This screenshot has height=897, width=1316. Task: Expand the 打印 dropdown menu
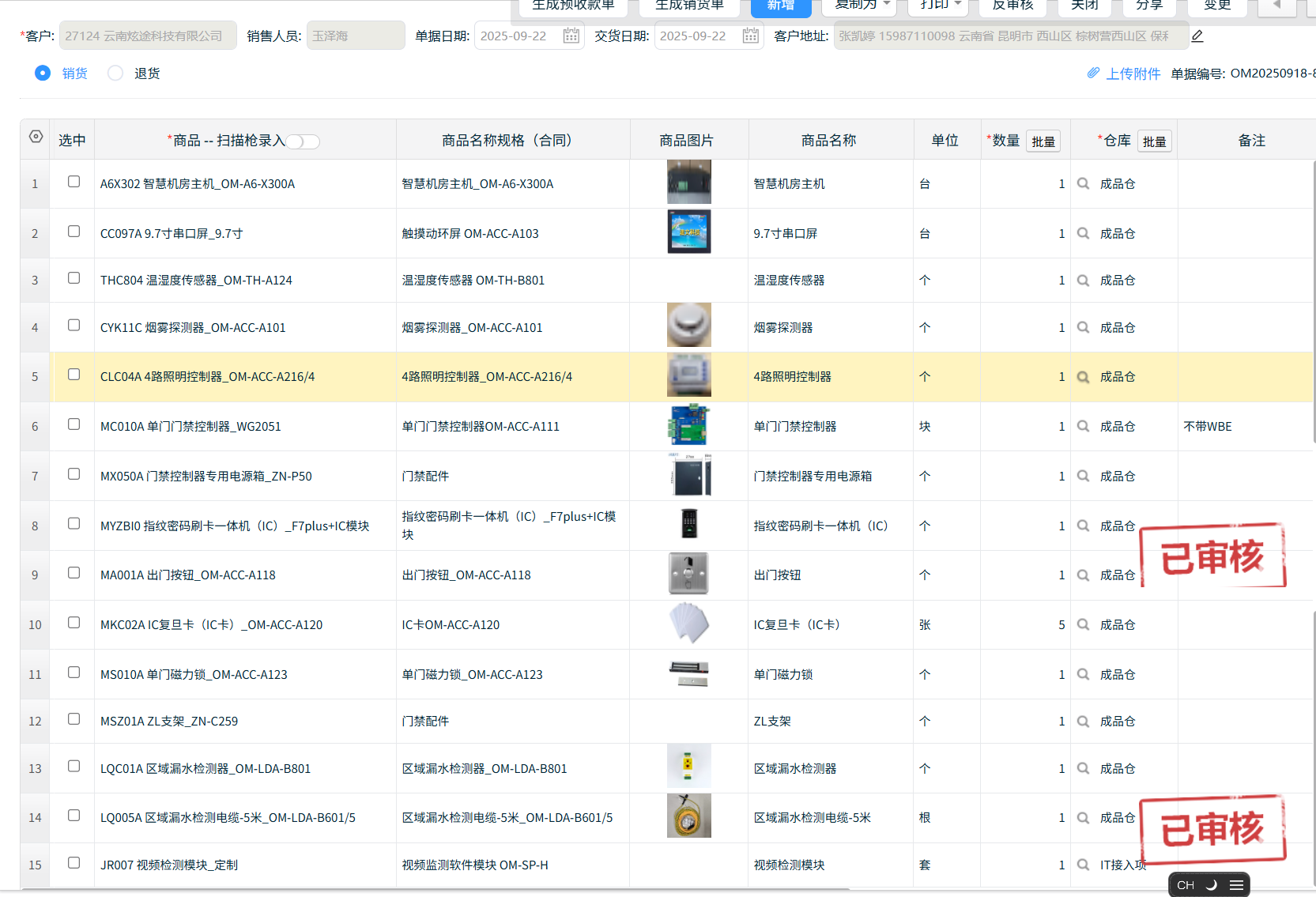(x=941, y=6)
